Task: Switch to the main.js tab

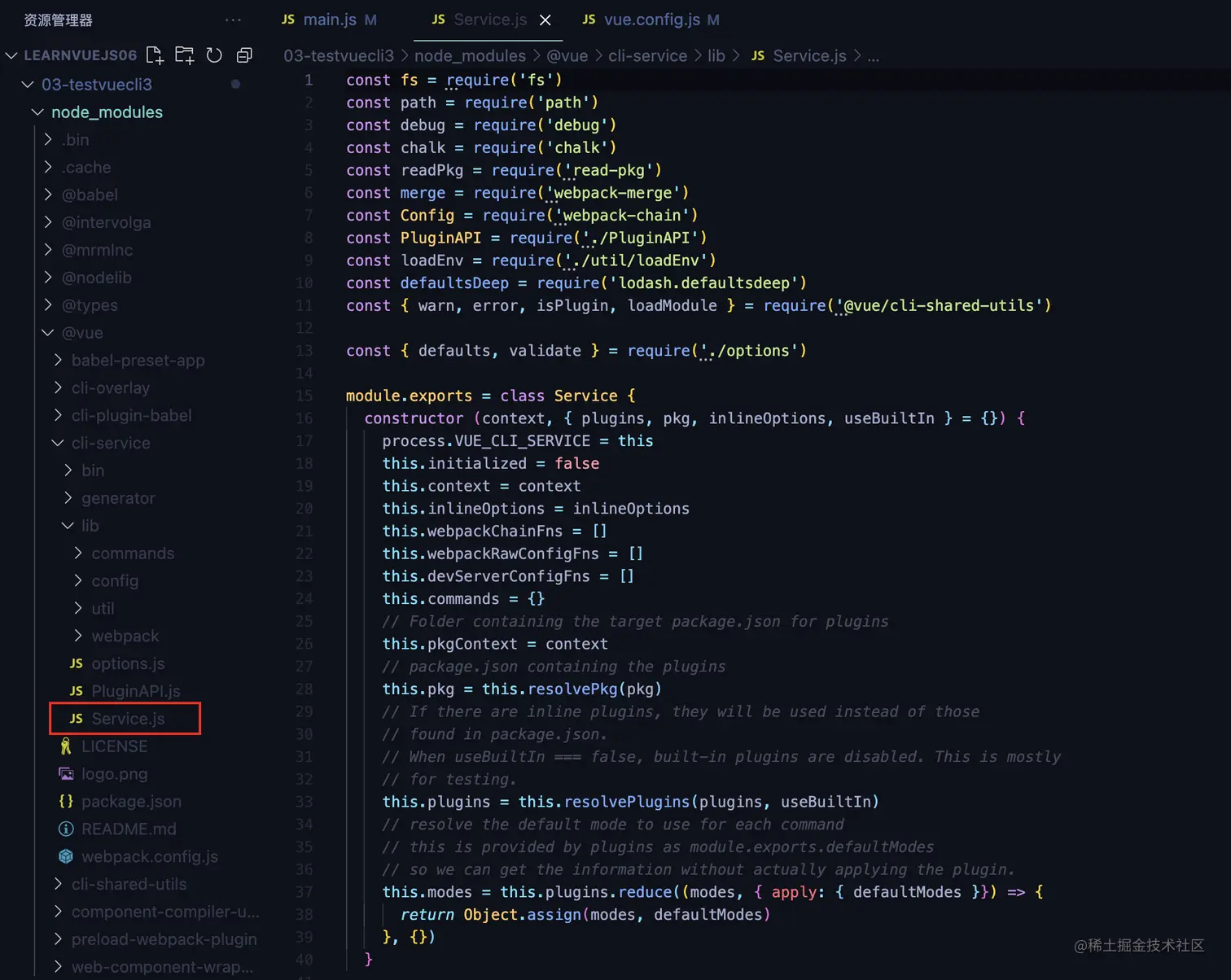Action: (x=330, y=20)
